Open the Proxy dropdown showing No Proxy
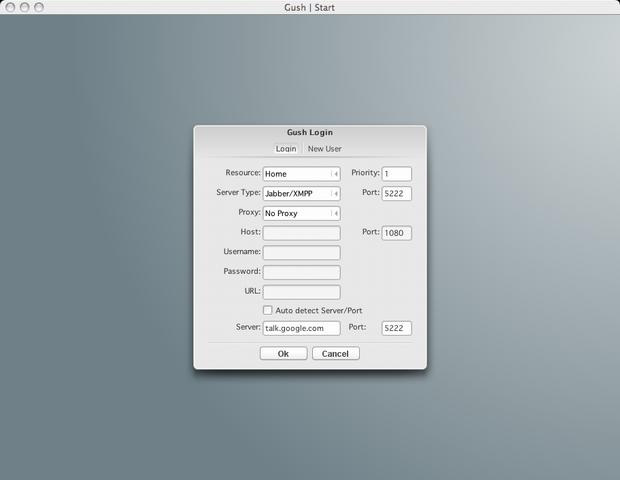620x480 pixels. click(x=301, y=214)
